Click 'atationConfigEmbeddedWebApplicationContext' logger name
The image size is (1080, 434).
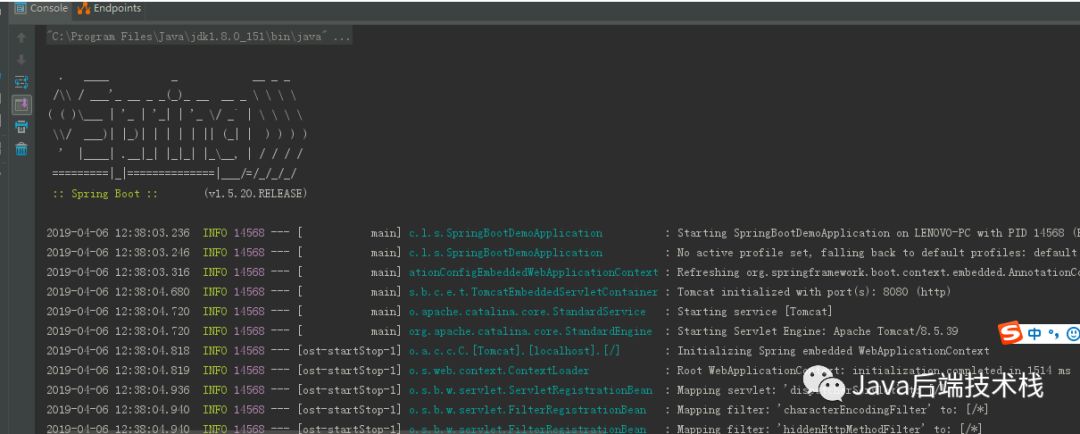[533, 272]
